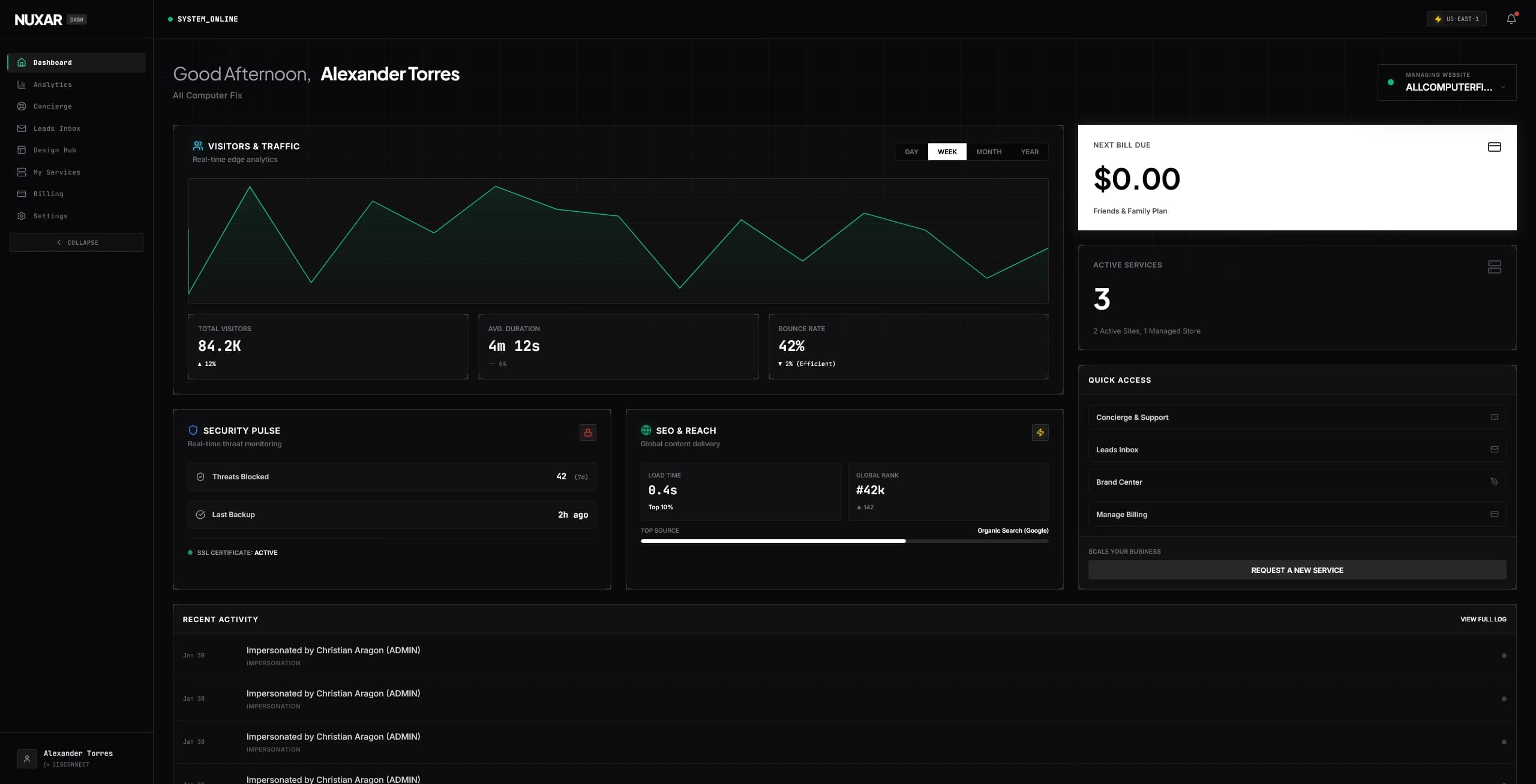
Task: Click the NUXAR logo
Action: pyautogui.click(x=38, y=19)
